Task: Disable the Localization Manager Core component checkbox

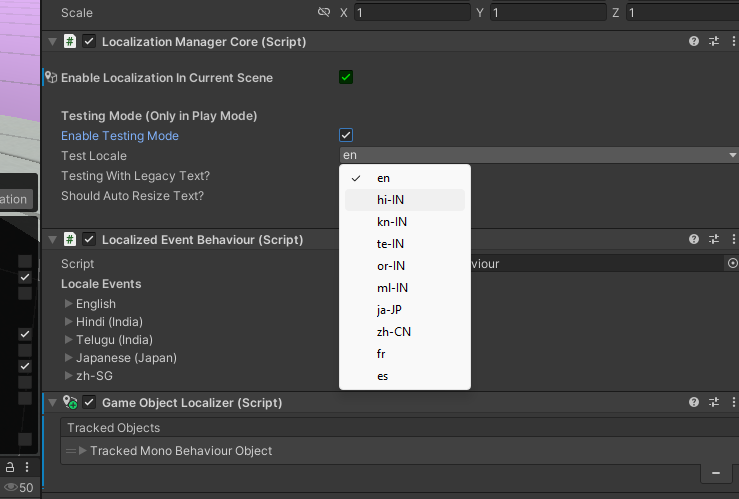Action: [x=89, y=41]
